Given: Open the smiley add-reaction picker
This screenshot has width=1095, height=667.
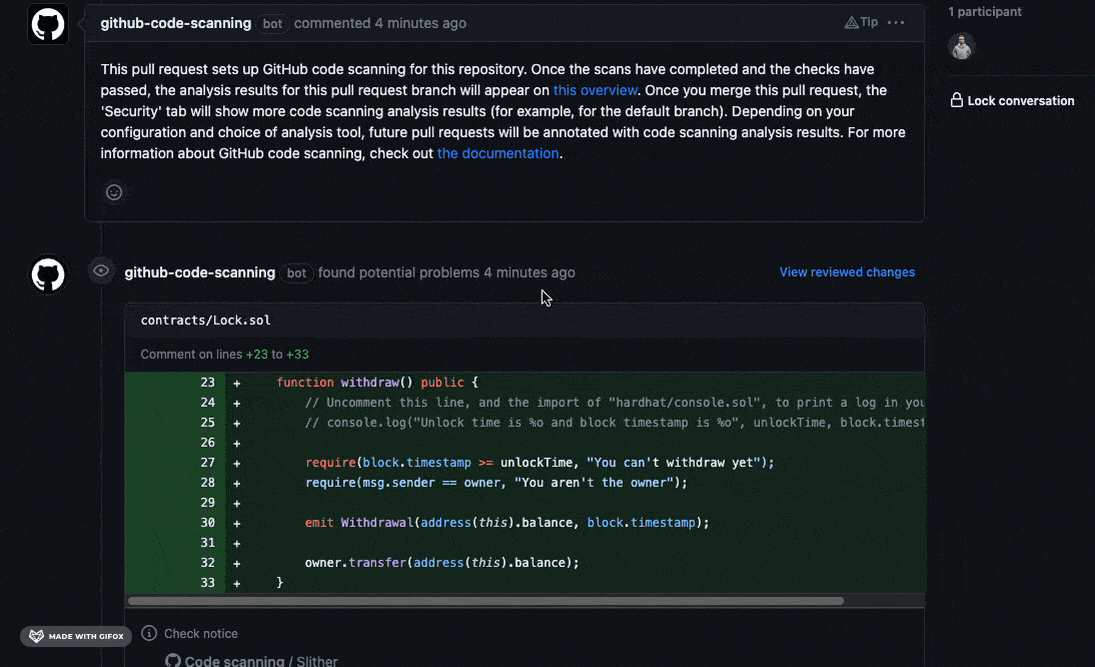Looking at the screenshot, I should [114, 192].
